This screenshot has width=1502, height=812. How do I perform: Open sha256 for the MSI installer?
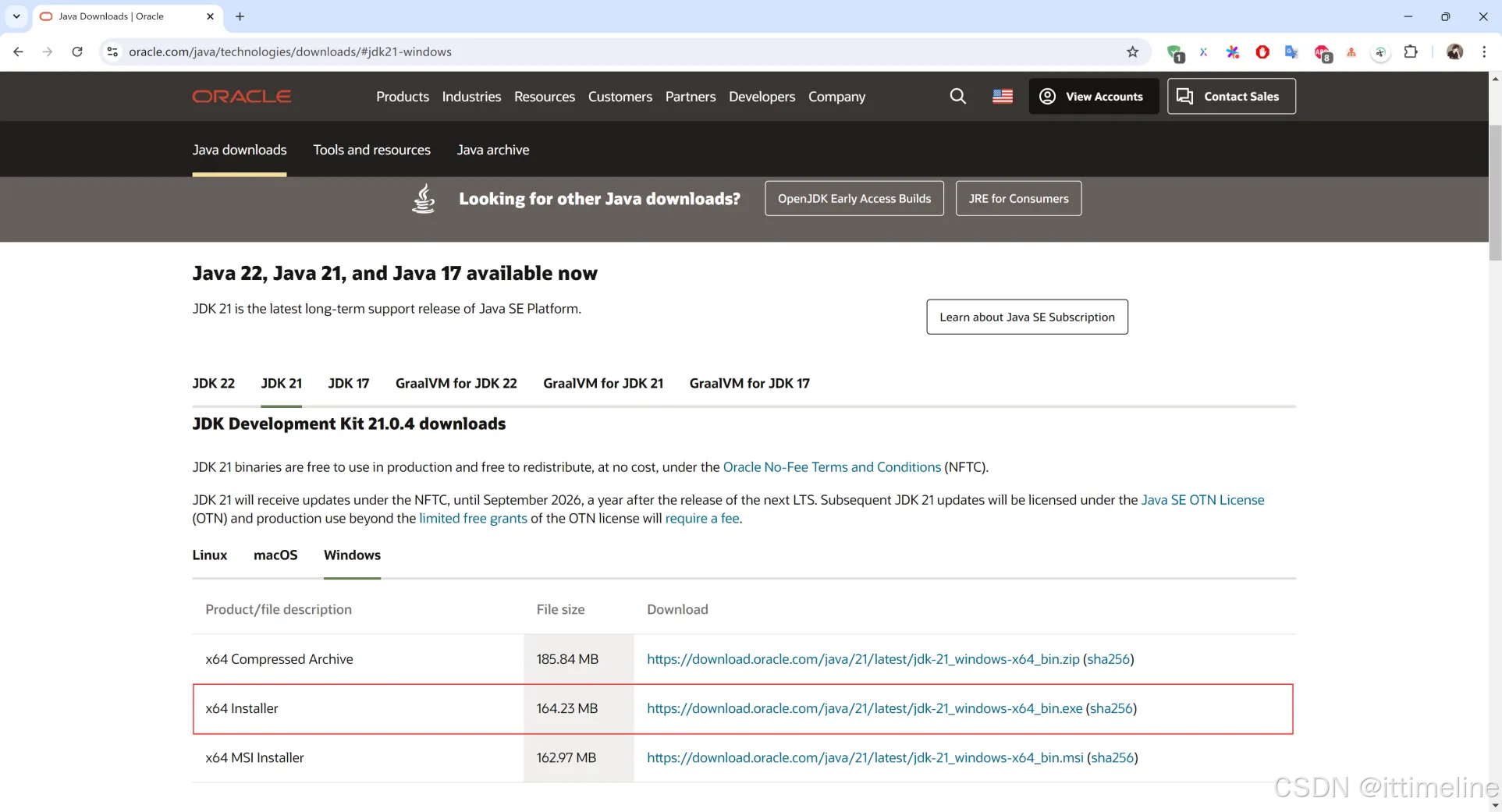pos(1113,757)
